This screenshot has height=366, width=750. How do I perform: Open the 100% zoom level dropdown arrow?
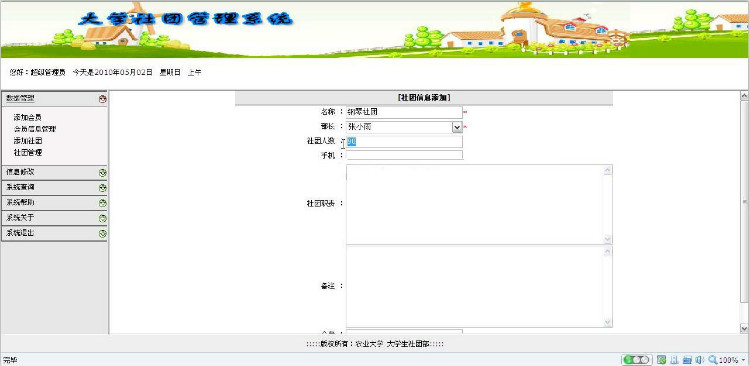pos(744,360)
